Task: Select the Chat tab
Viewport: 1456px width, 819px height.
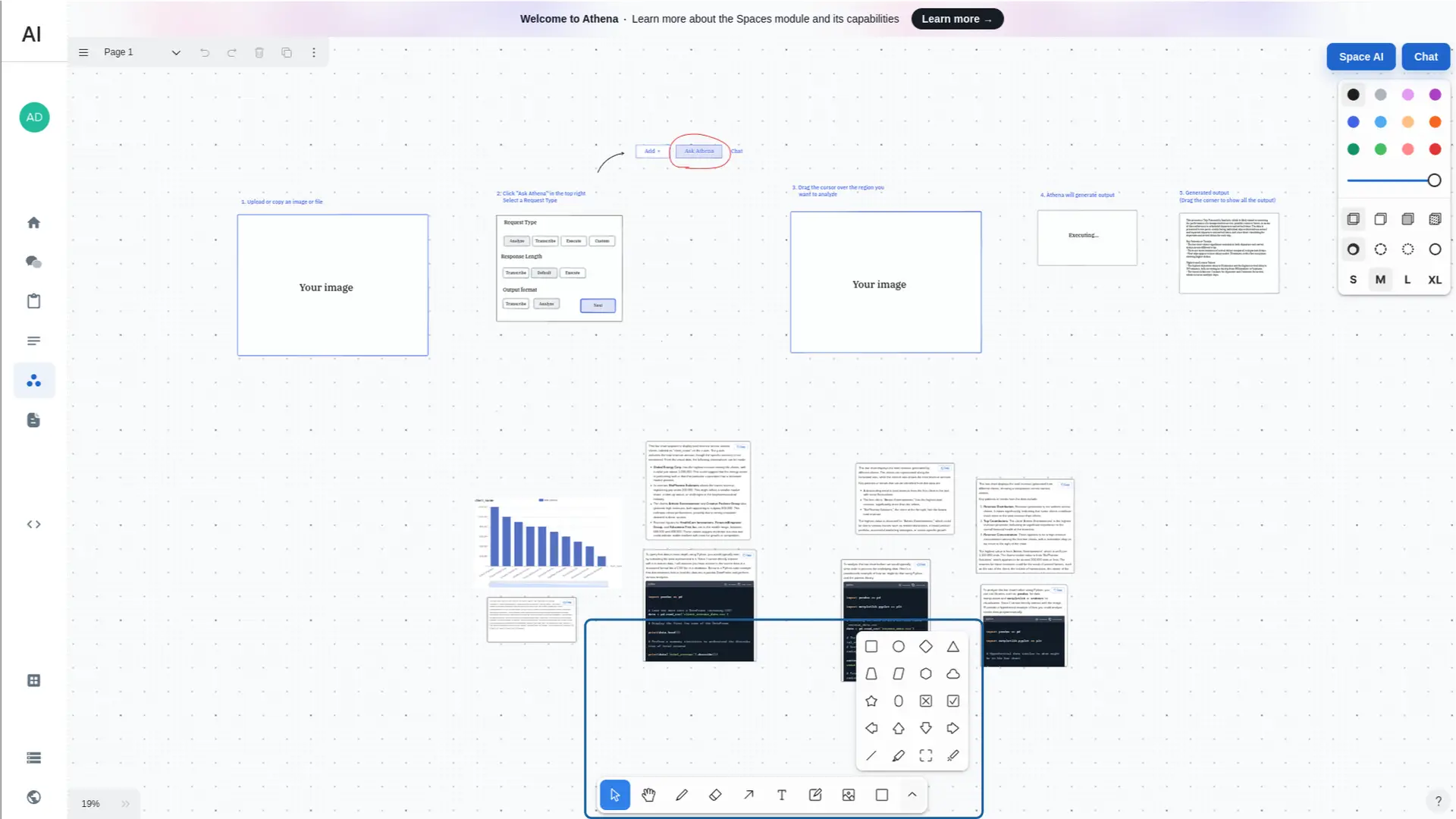Action: (1425, 57)
